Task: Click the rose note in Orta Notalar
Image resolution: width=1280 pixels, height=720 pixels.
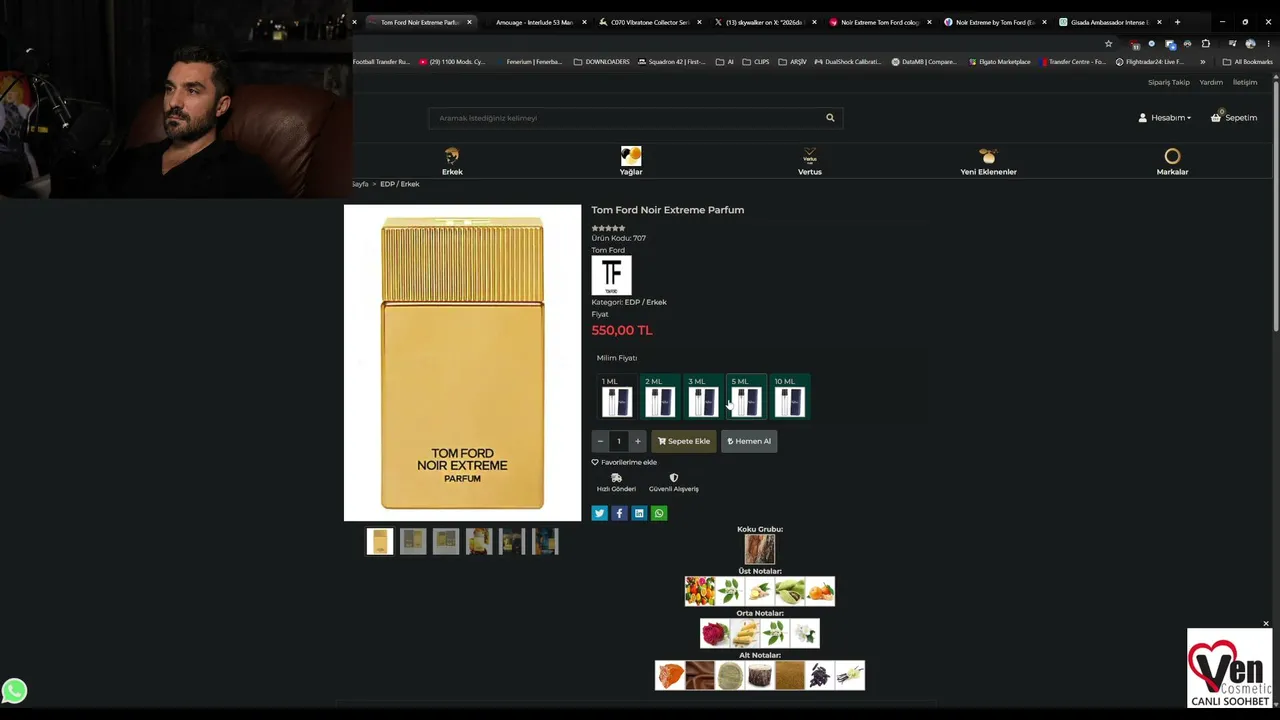Action: coord(715,633)
